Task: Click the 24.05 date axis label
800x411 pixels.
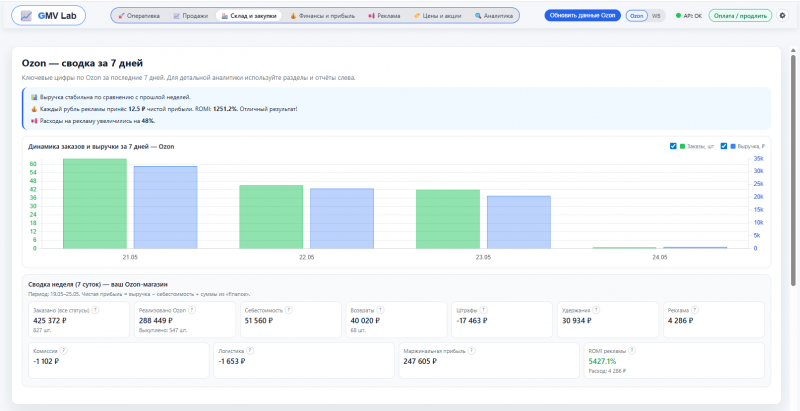Action: 659,258
